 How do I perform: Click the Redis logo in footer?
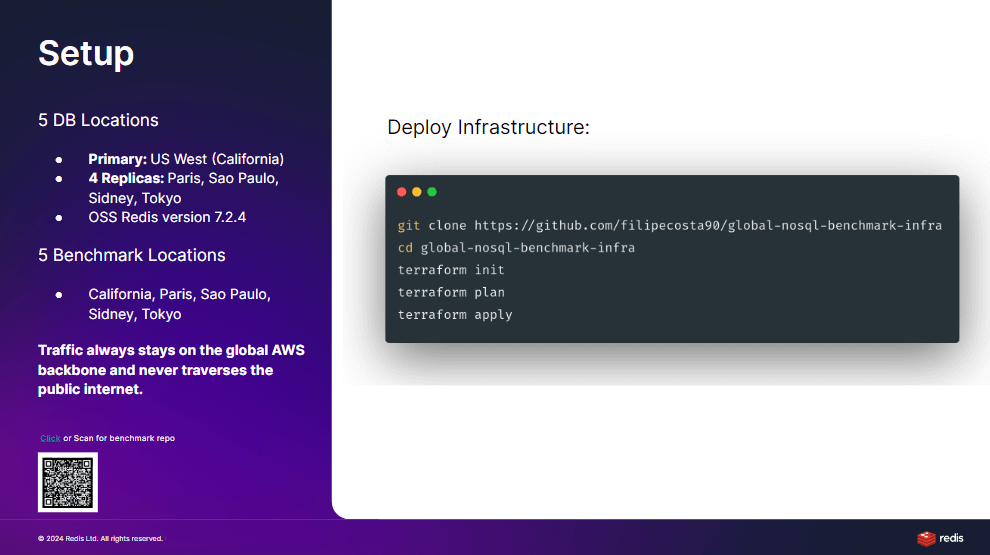[940, 538]
